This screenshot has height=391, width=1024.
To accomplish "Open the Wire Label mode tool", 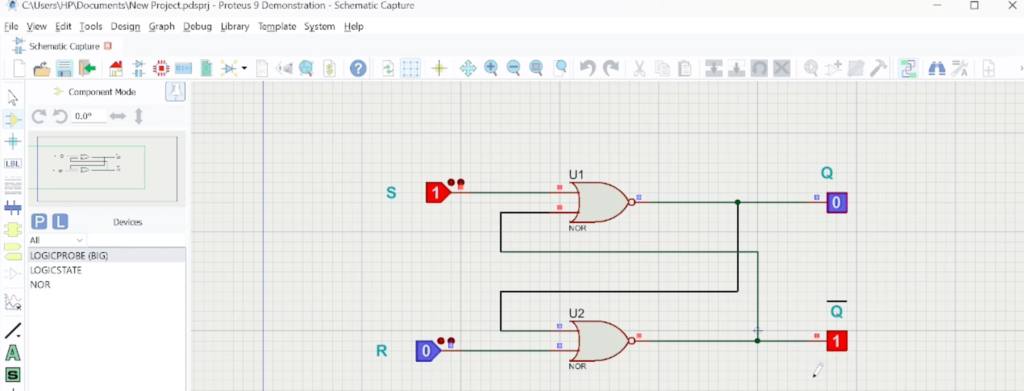I will tap(12, 163).
